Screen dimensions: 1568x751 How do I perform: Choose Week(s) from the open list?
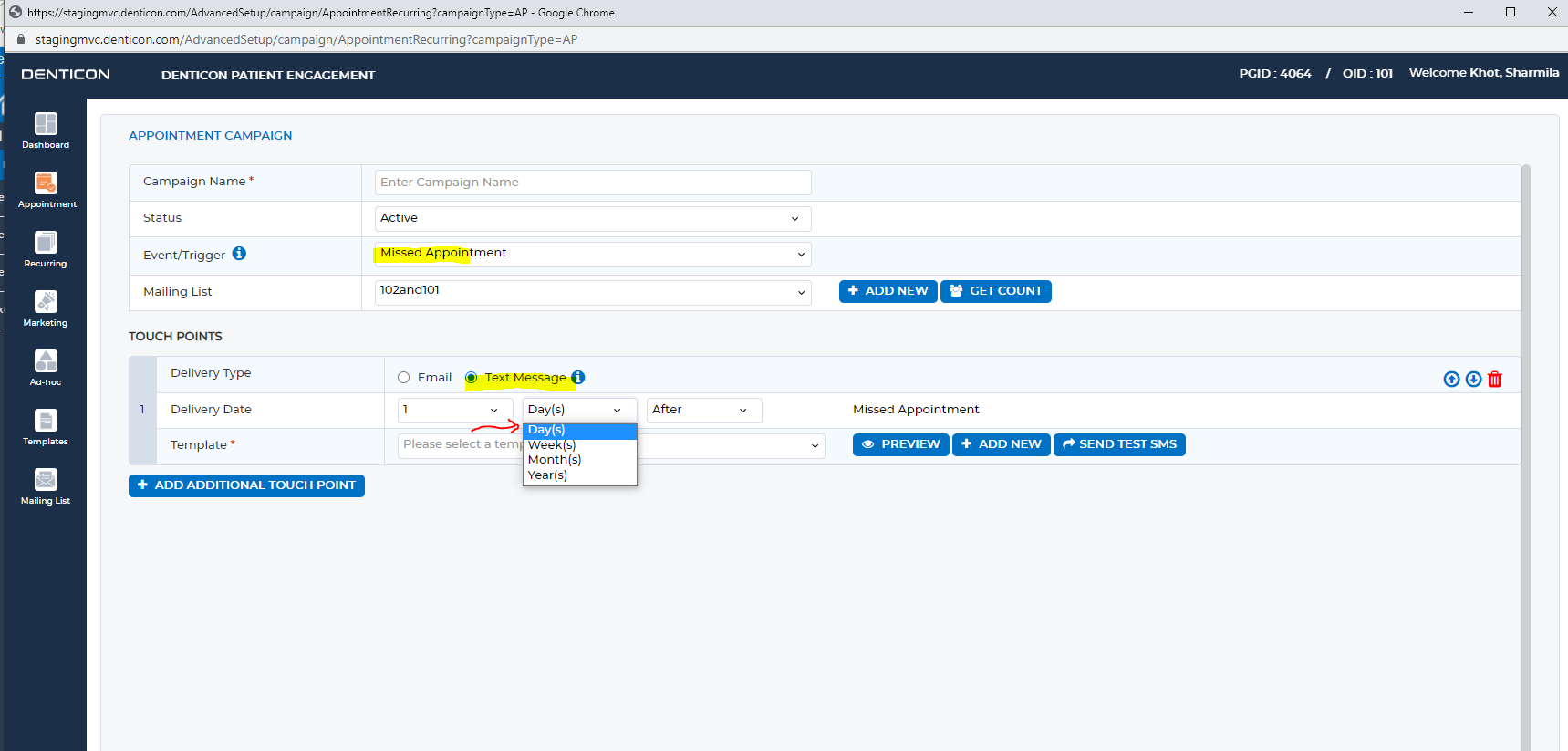click(x=580, y=445)
